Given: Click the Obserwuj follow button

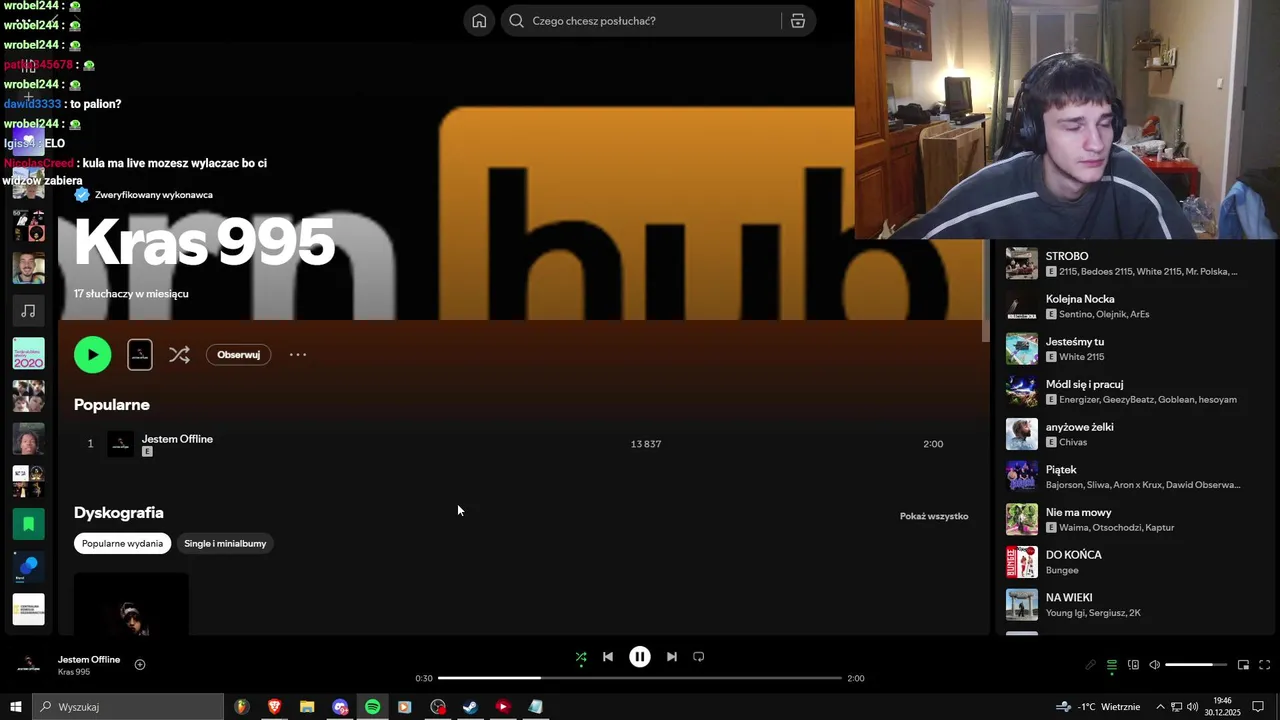Looking at the screenshot, I should point(238,354).
